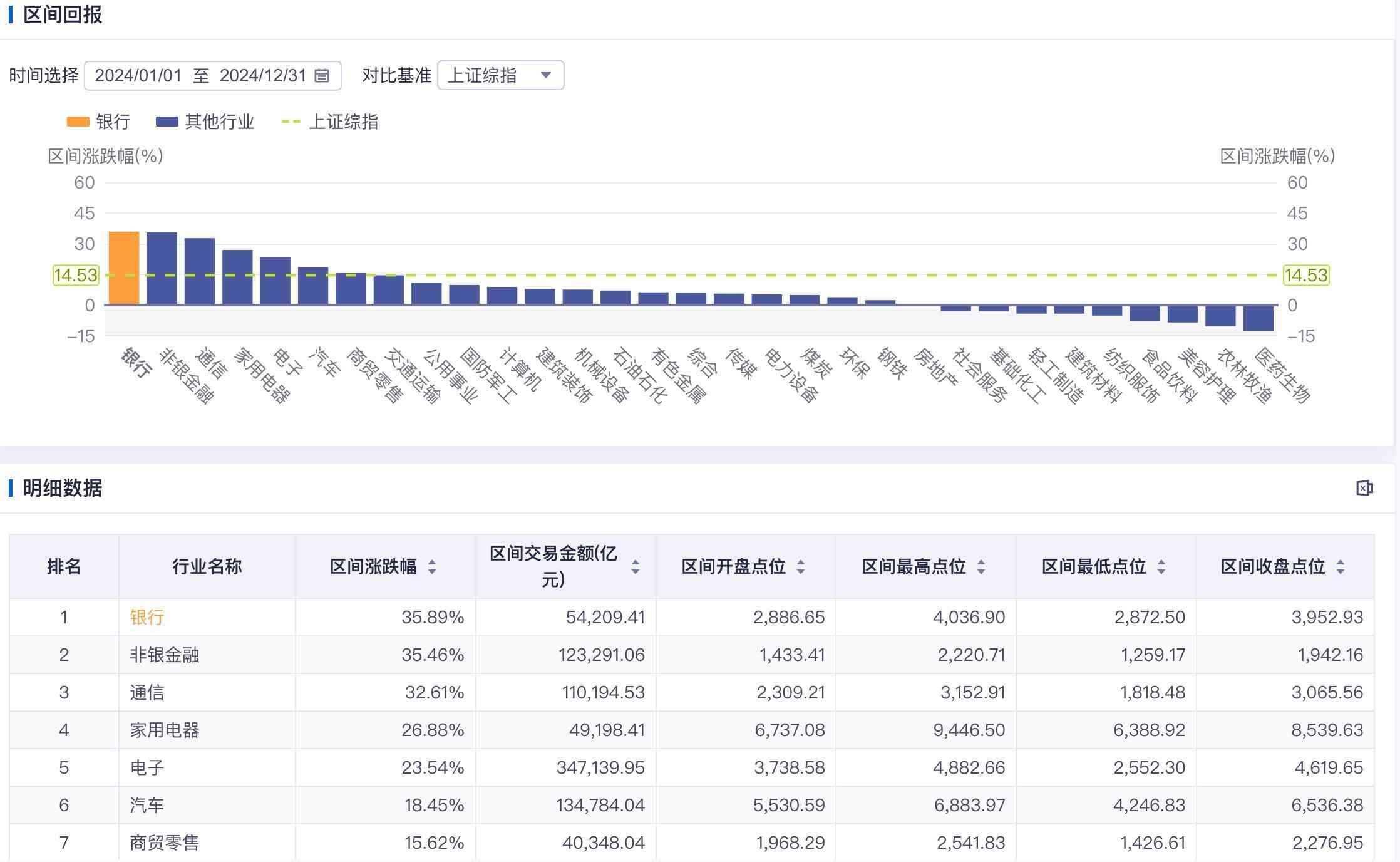This screenshot has height=862, width=1400.
Task: Sort by 区间开盘点位 column arrows
Action: point(801,567)
